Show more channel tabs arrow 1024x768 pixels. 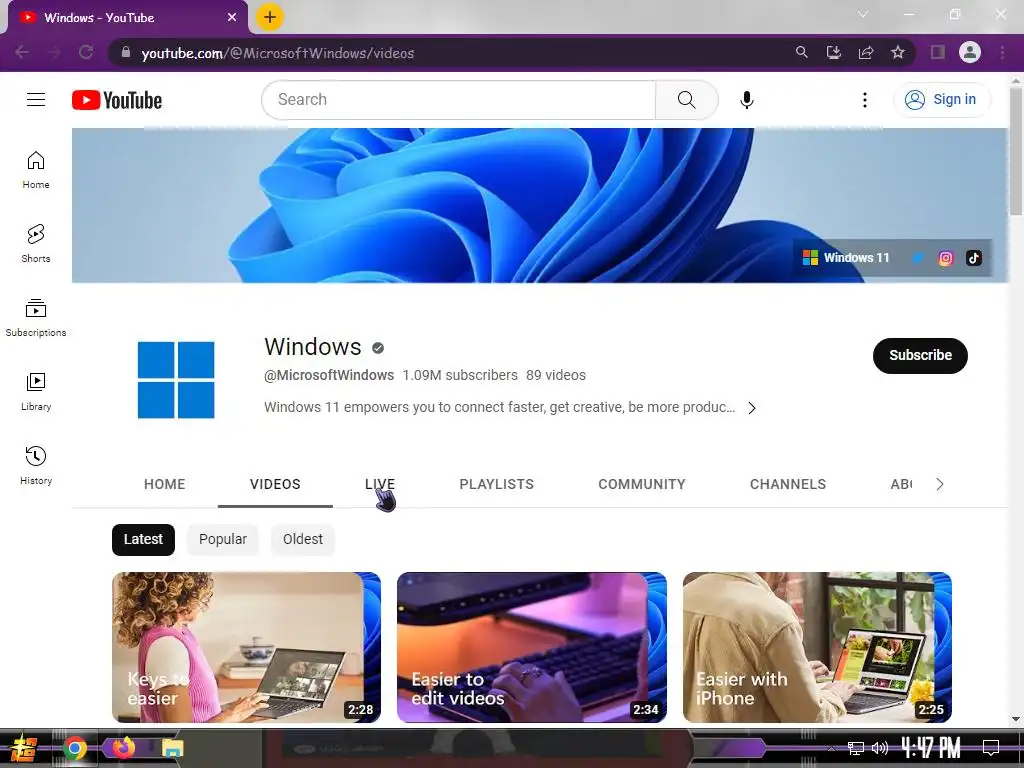click(x=939, y=484)
